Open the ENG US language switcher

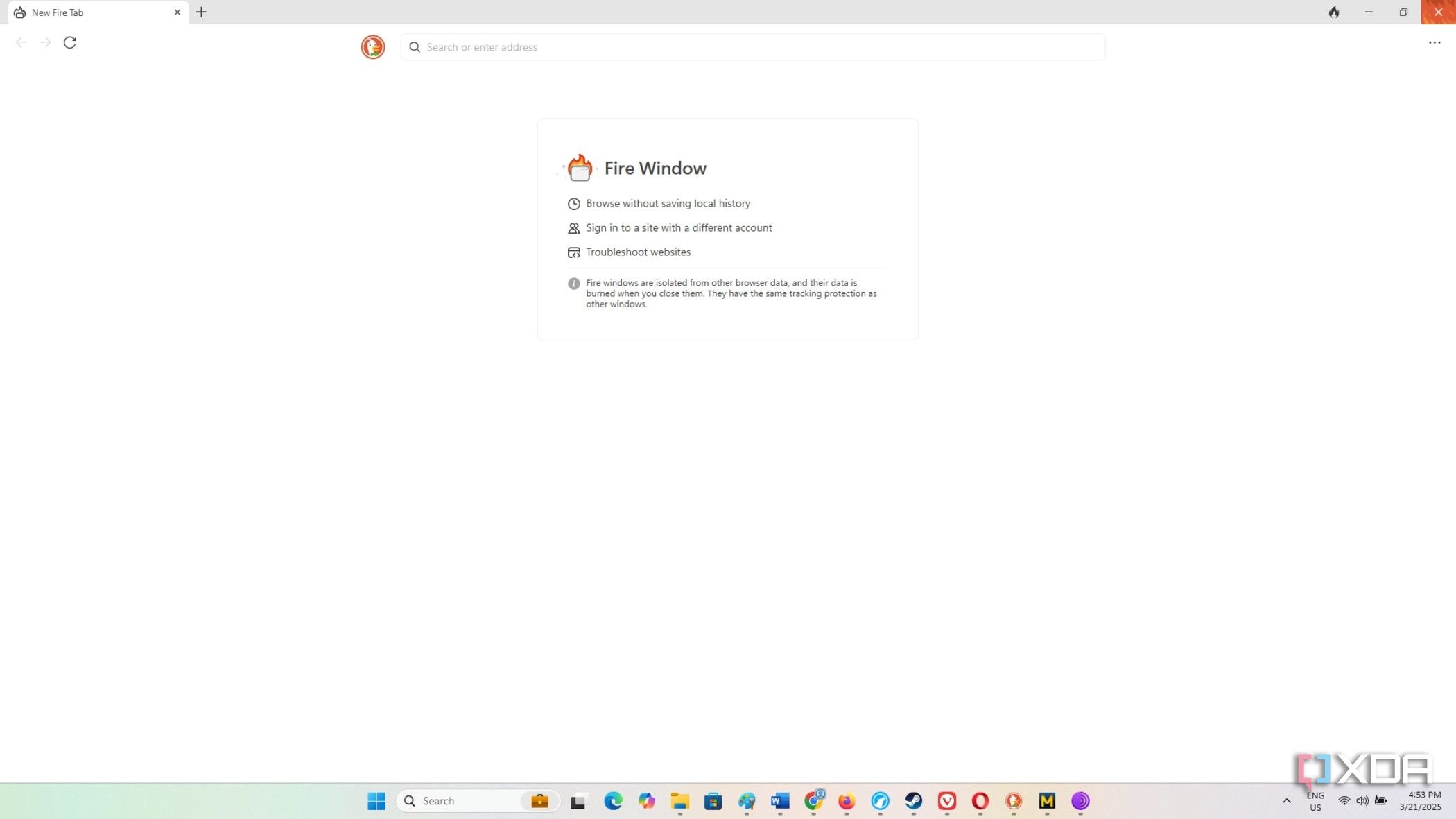click(x=1315, y=801)
